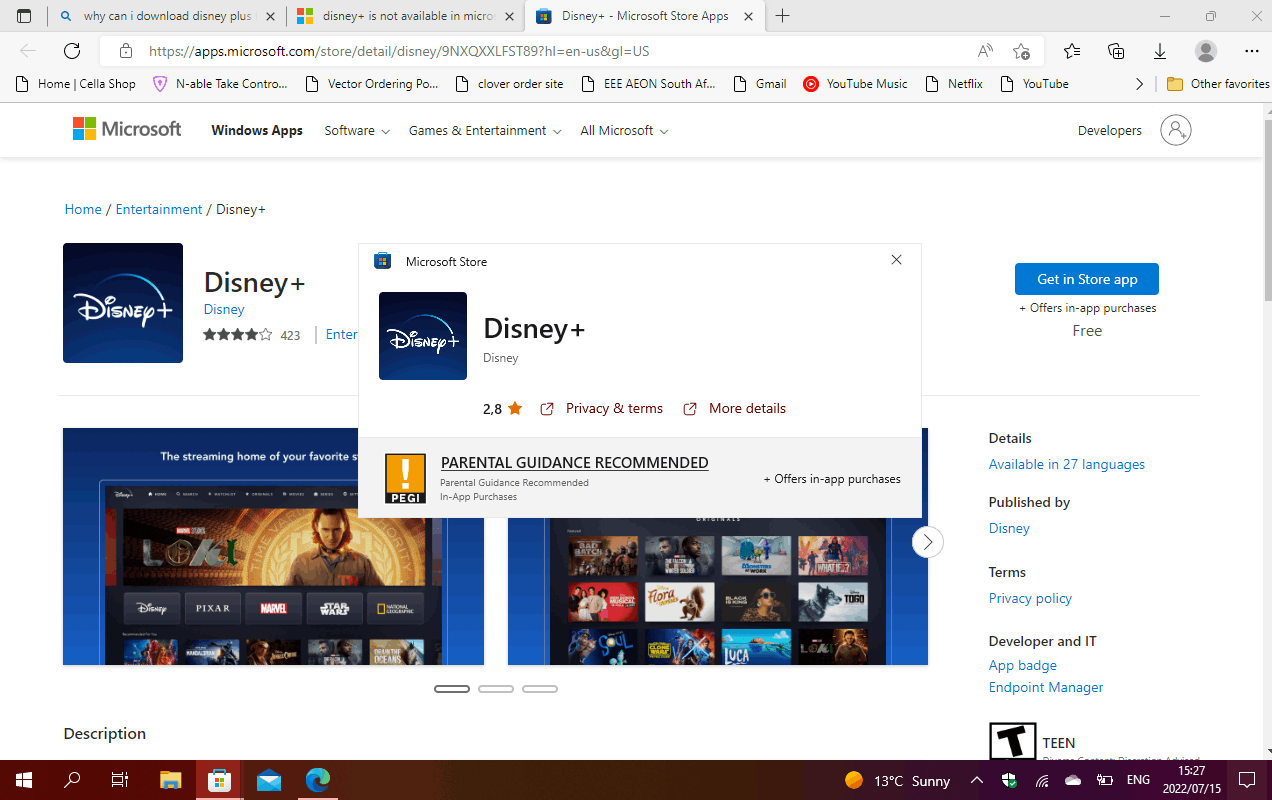1272x800 pixels.
Task: Click the Edge profile avatar icon
Action: pos(1206,51)
